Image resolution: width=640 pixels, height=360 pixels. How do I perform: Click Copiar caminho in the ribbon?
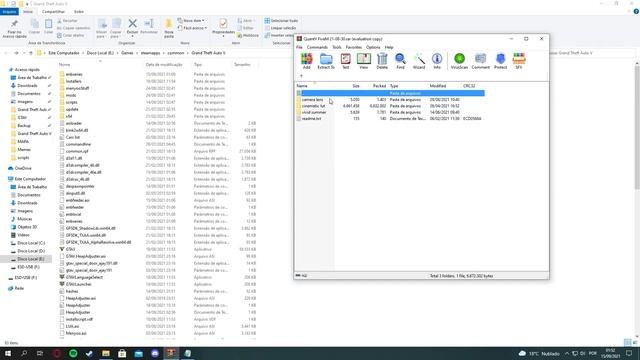[x=73, y=28]
